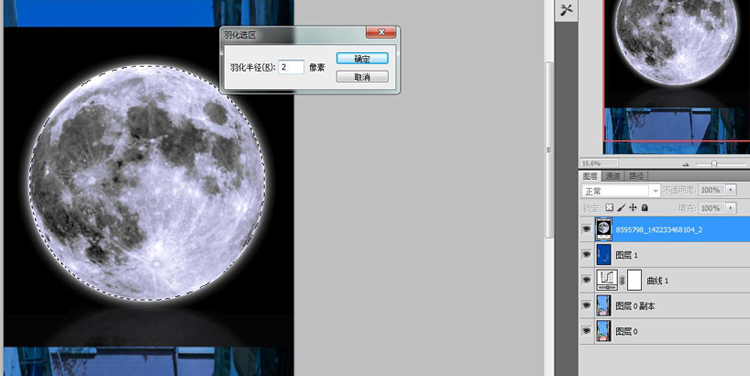Click the tools icon above the navigator
This screenshot has width=750, height=376.
(566, 10)
